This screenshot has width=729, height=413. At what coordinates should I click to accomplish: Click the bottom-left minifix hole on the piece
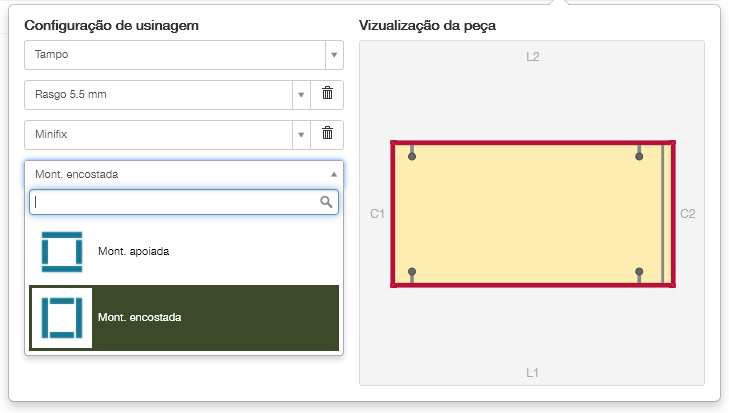point(412,272)
